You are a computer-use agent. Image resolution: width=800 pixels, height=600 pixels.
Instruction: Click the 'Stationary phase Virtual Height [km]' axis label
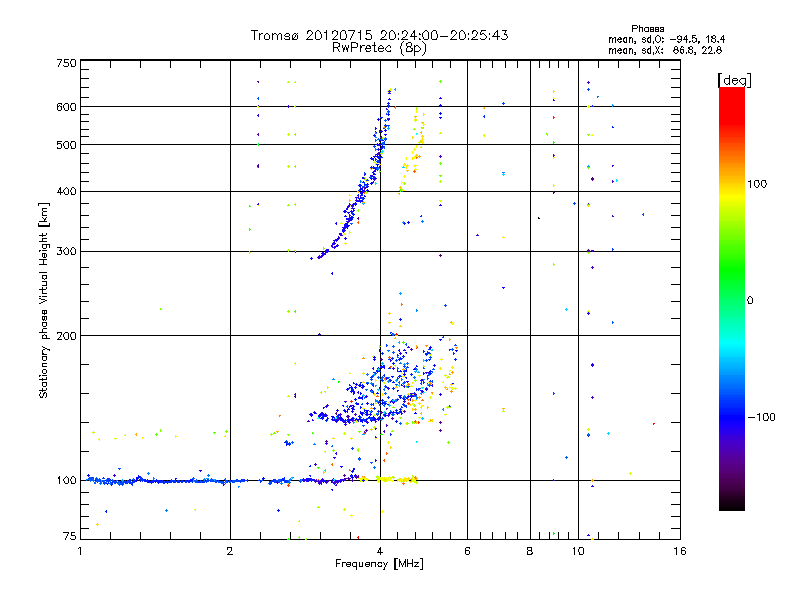(43, 300)
